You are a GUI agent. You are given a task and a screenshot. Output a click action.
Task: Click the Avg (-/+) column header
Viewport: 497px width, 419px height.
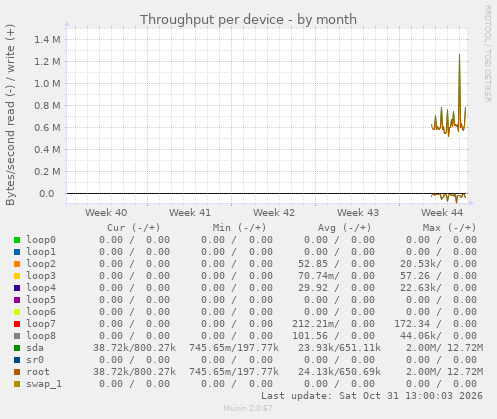click(x=344, y=228)
